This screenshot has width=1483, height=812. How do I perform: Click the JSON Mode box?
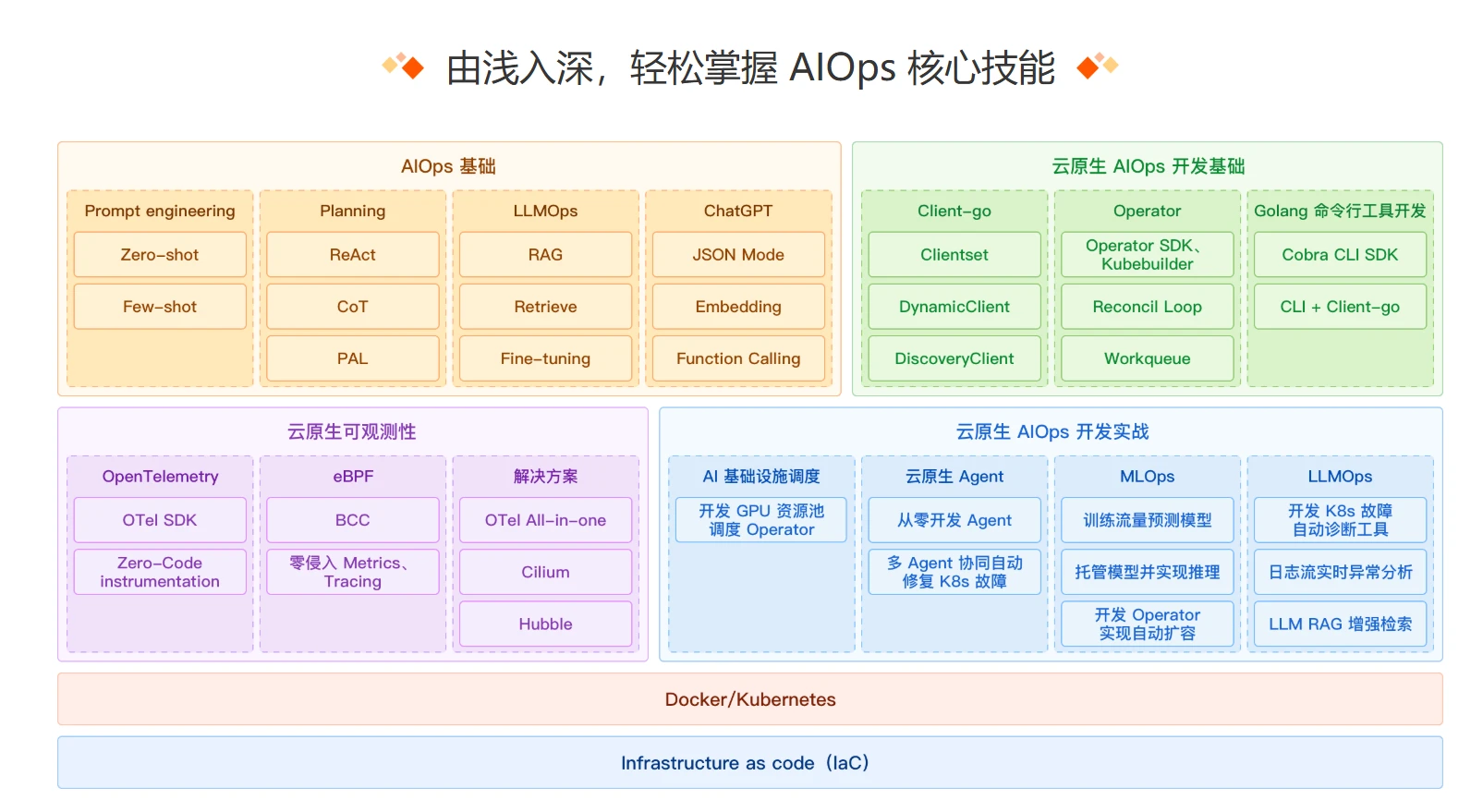[738, 254]
